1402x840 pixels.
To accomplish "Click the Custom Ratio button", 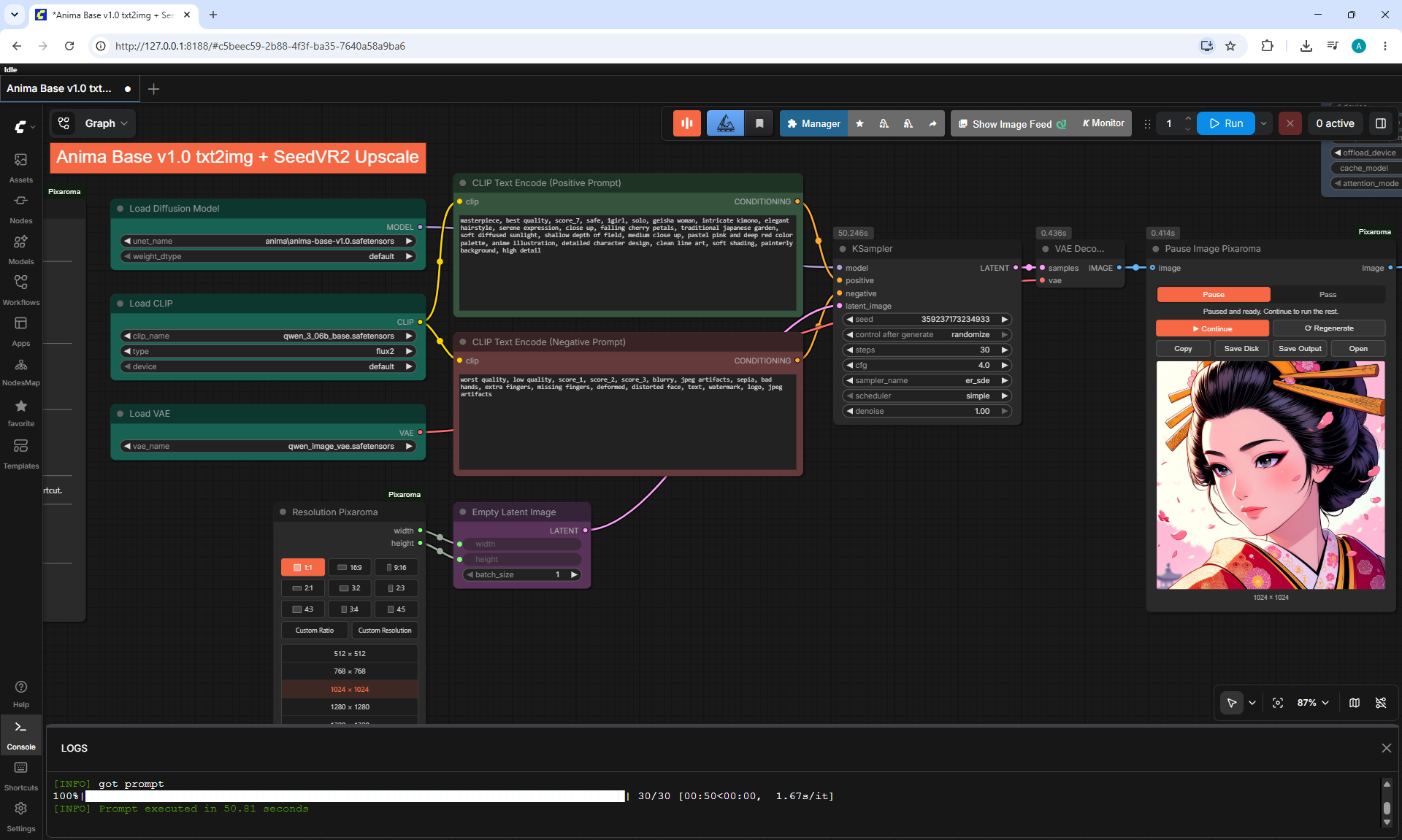I will (315, 630).
